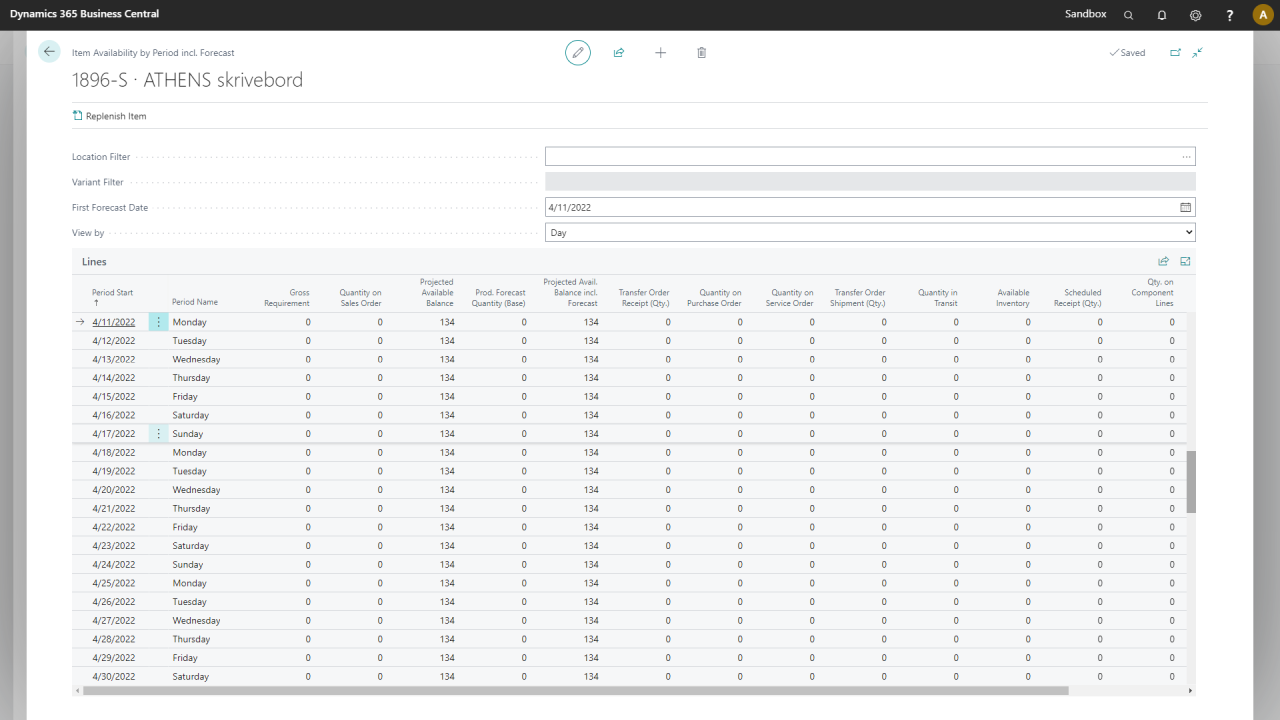Collapse page with the diagonal arrows icon
Viewport: 1280px width, 720px height.
(1198, 53)
